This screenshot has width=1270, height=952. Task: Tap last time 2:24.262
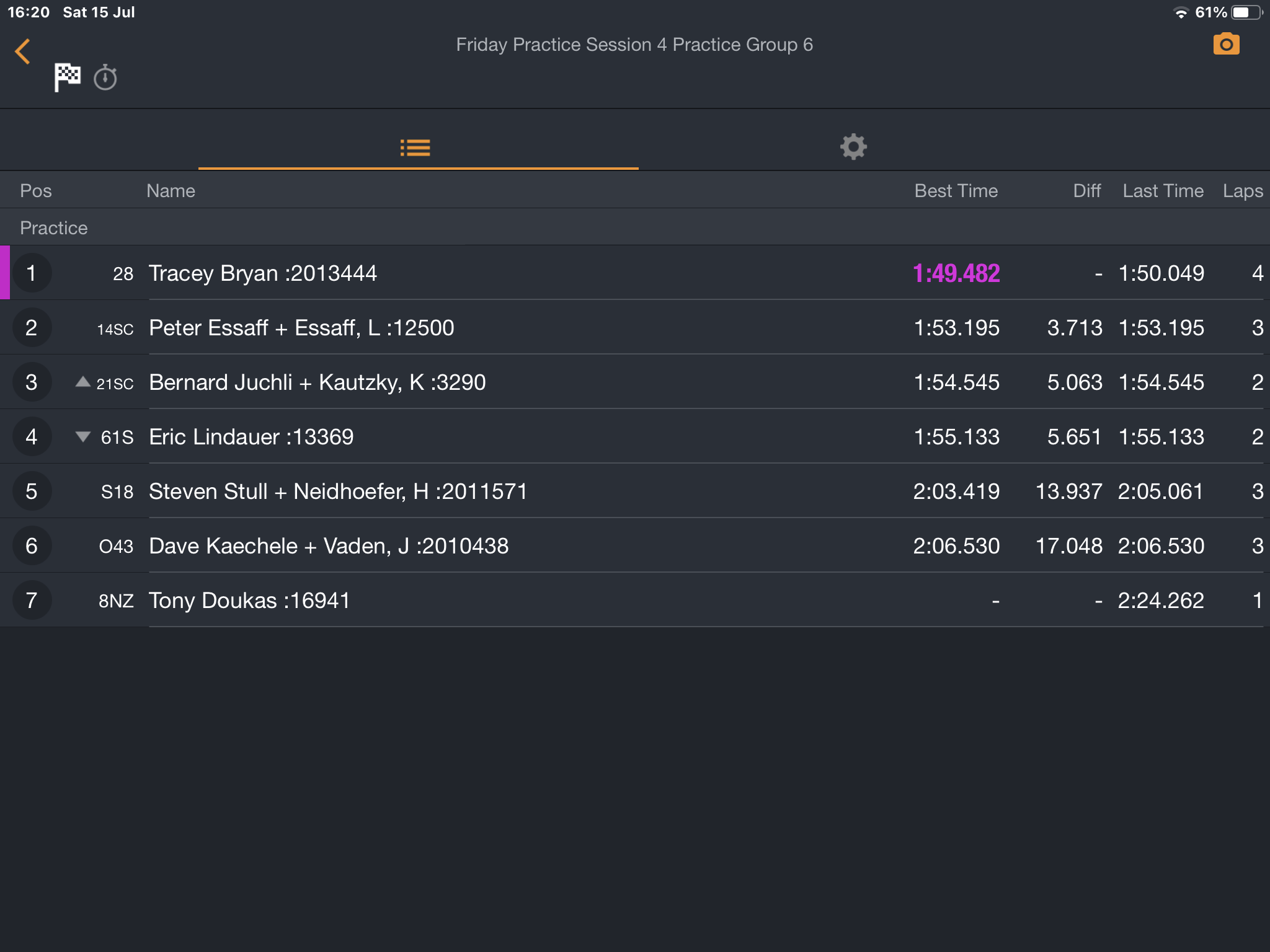[x=1161, y=601]
